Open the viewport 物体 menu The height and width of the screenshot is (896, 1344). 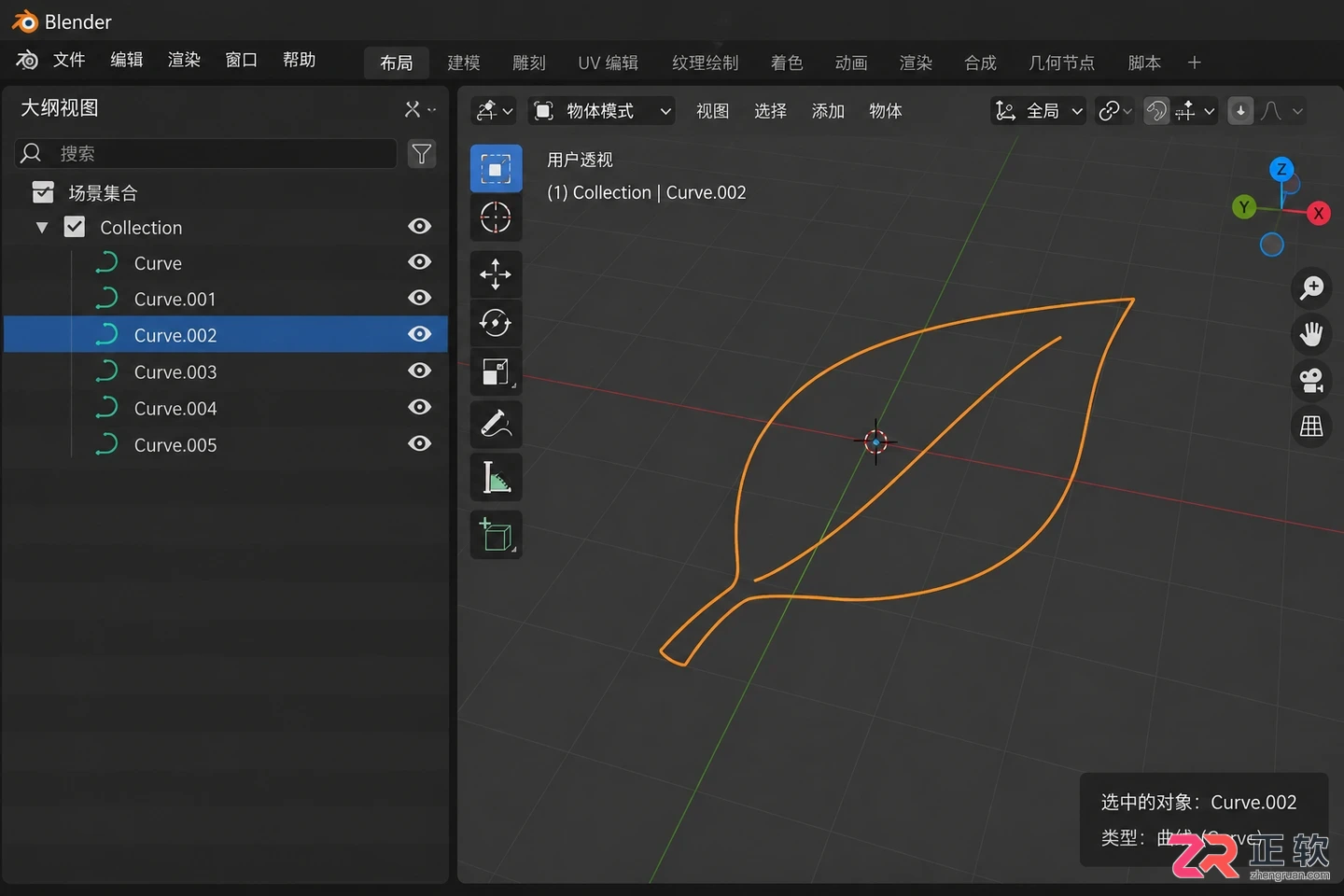coord(886,111)
